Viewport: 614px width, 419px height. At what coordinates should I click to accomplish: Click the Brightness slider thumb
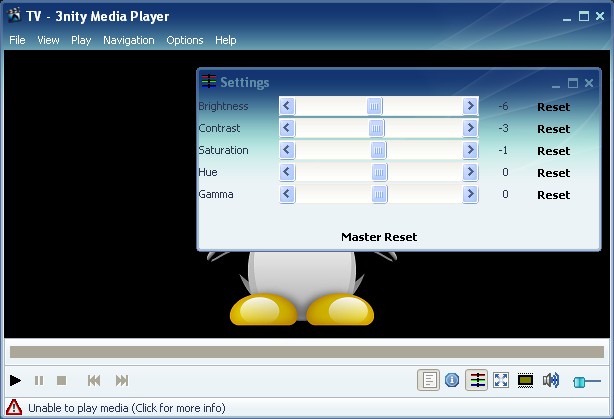click(x=374, y=106)
